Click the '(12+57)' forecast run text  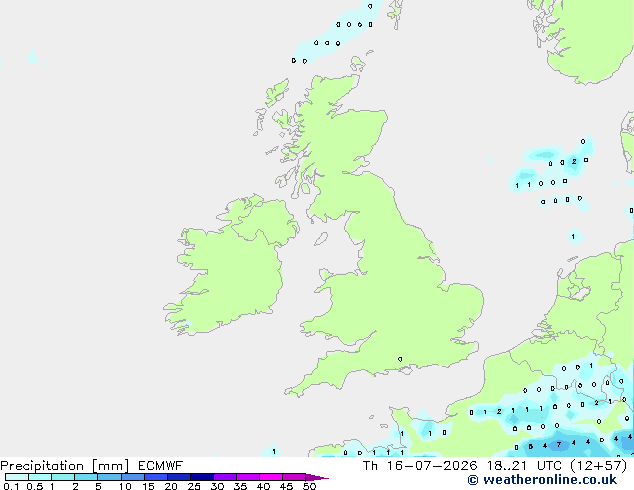598,466
